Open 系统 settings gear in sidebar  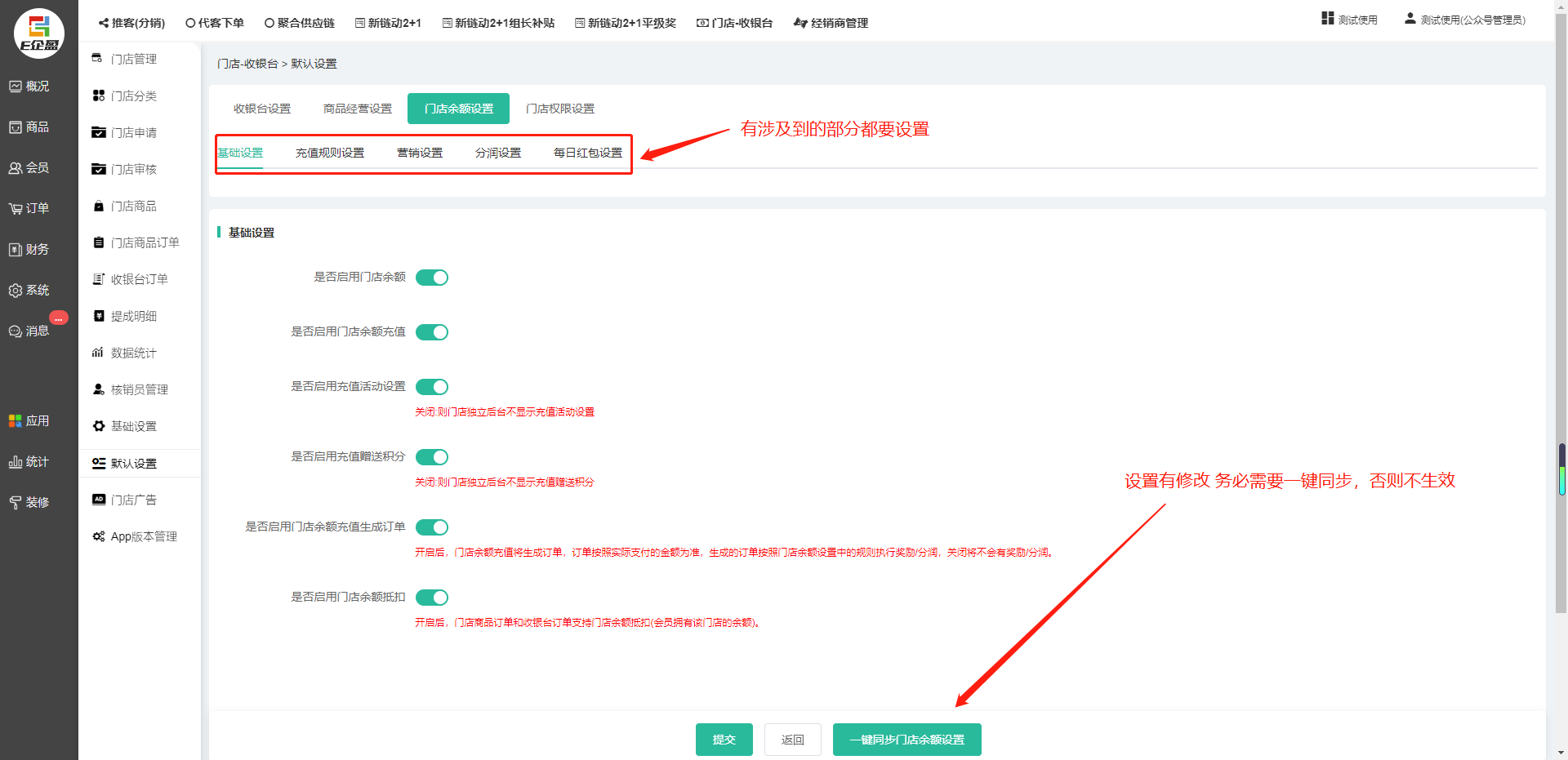[29, 291]
